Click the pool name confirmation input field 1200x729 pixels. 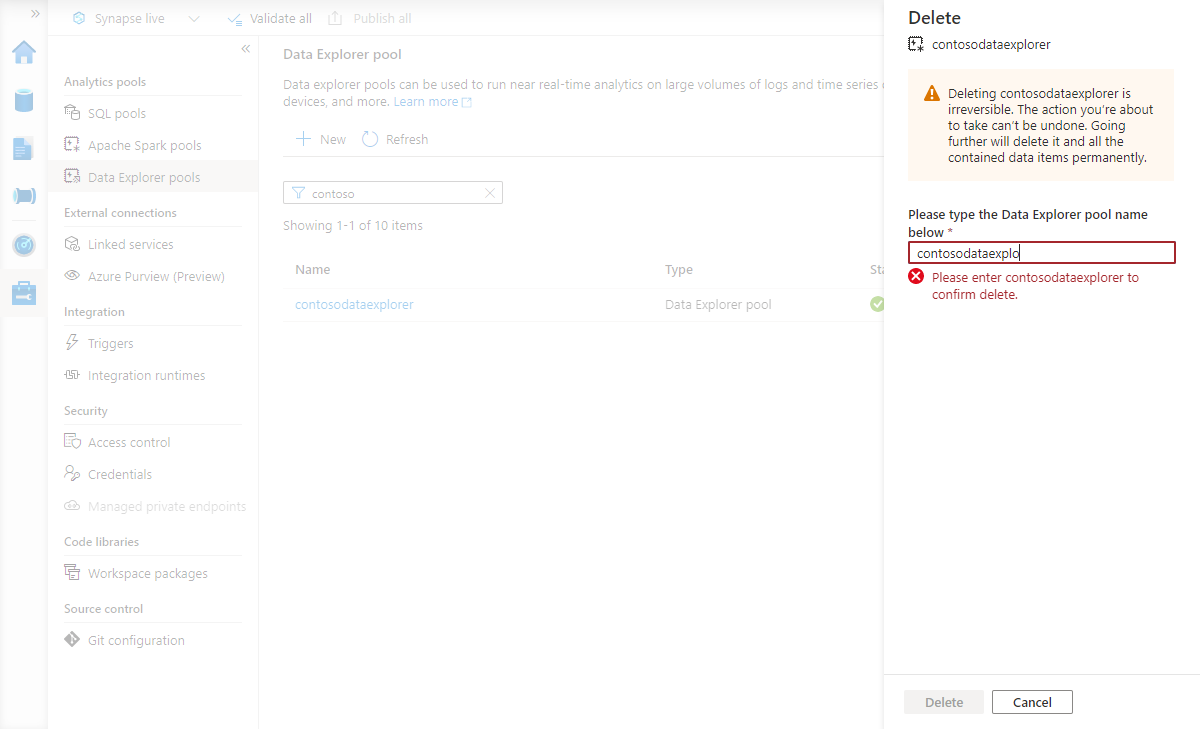coord(1041,252)
